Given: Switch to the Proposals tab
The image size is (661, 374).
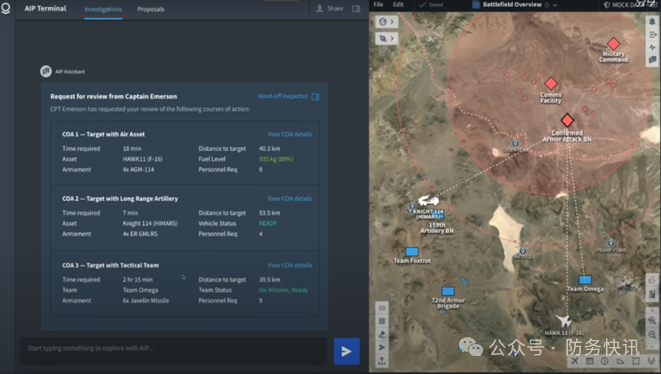Looking at the screenshot, I should point(150,9).
